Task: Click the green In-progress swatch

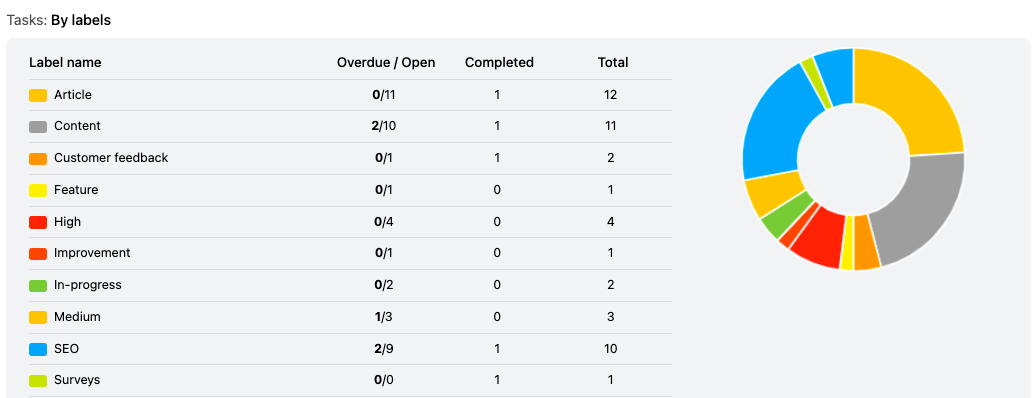Action: point(38,285)
